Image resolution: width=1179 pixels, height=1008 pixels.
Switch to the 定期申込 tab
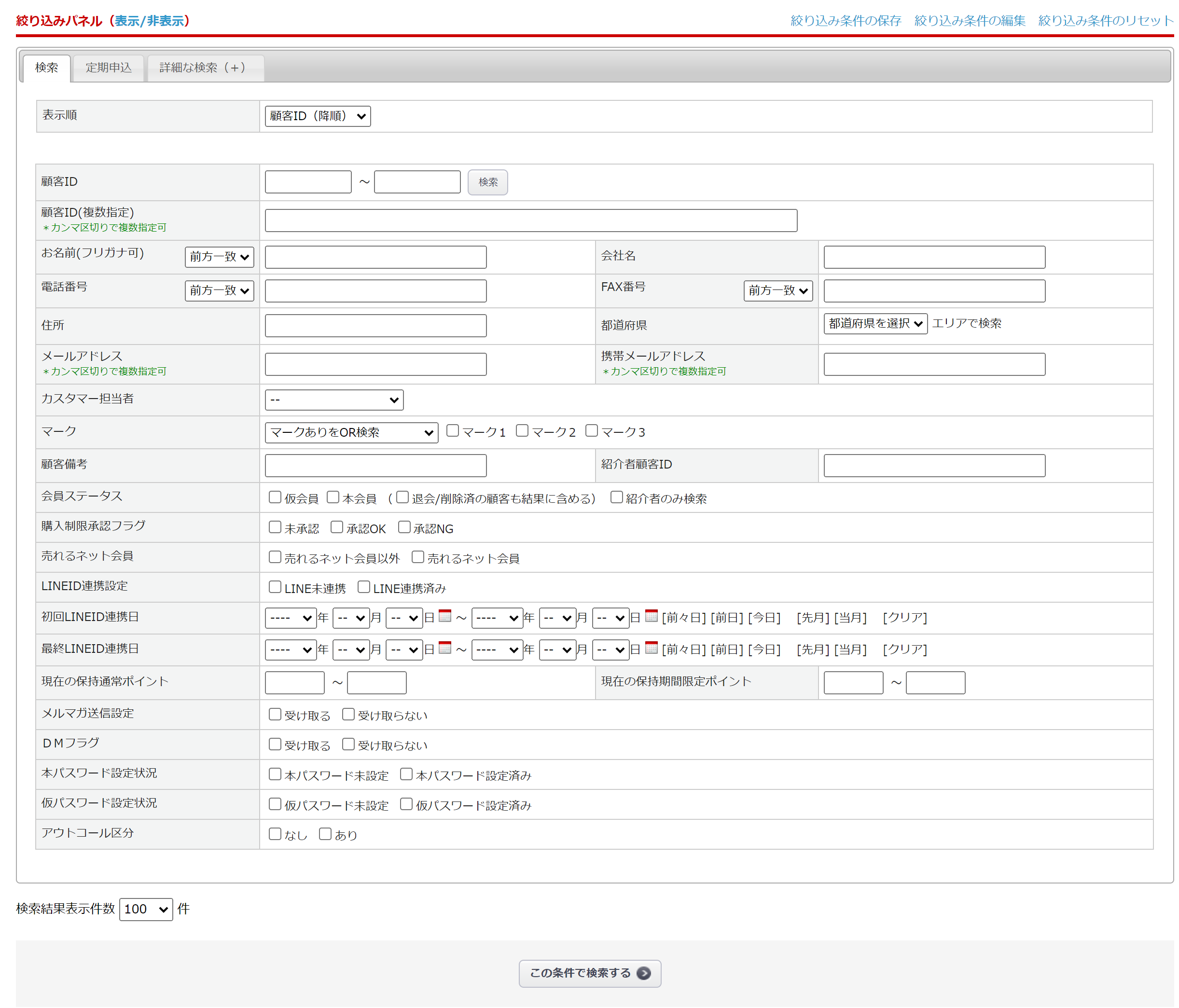[x=109, y=68]
